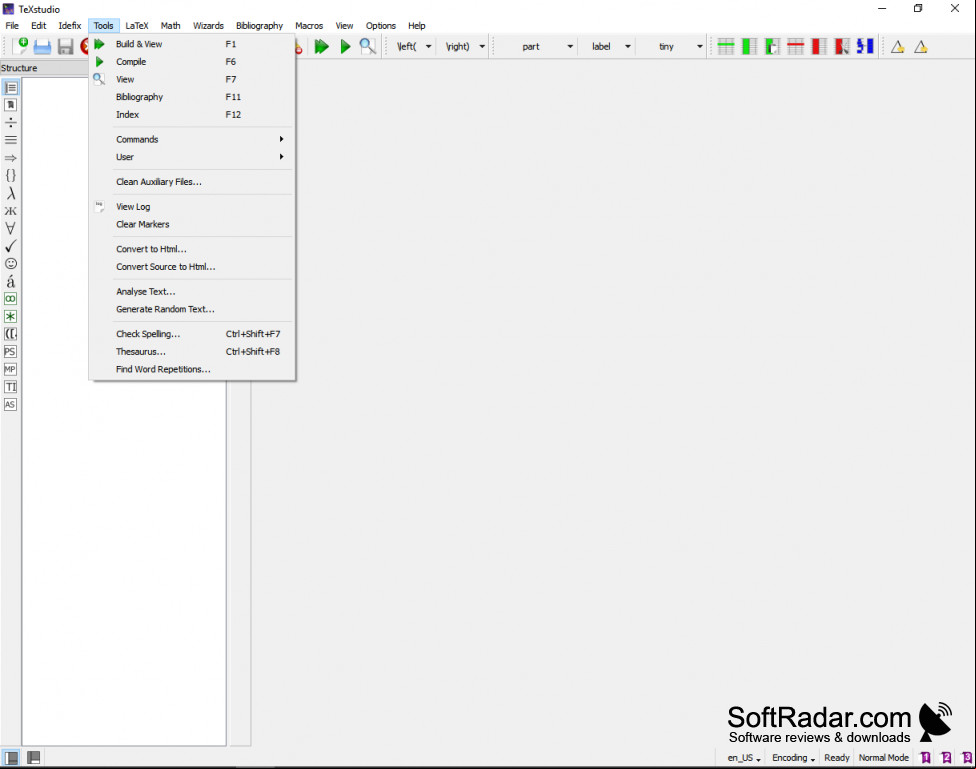Toggle the side panel button in the status bar

11,757
